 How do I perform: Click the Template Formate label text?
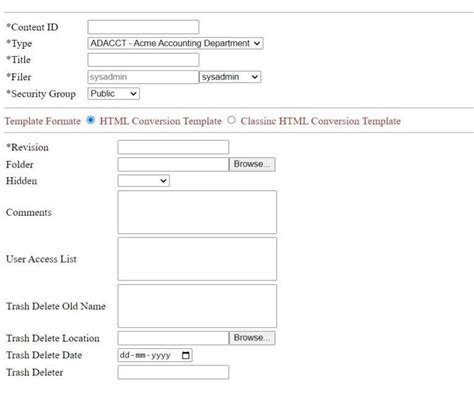(43, 121)
